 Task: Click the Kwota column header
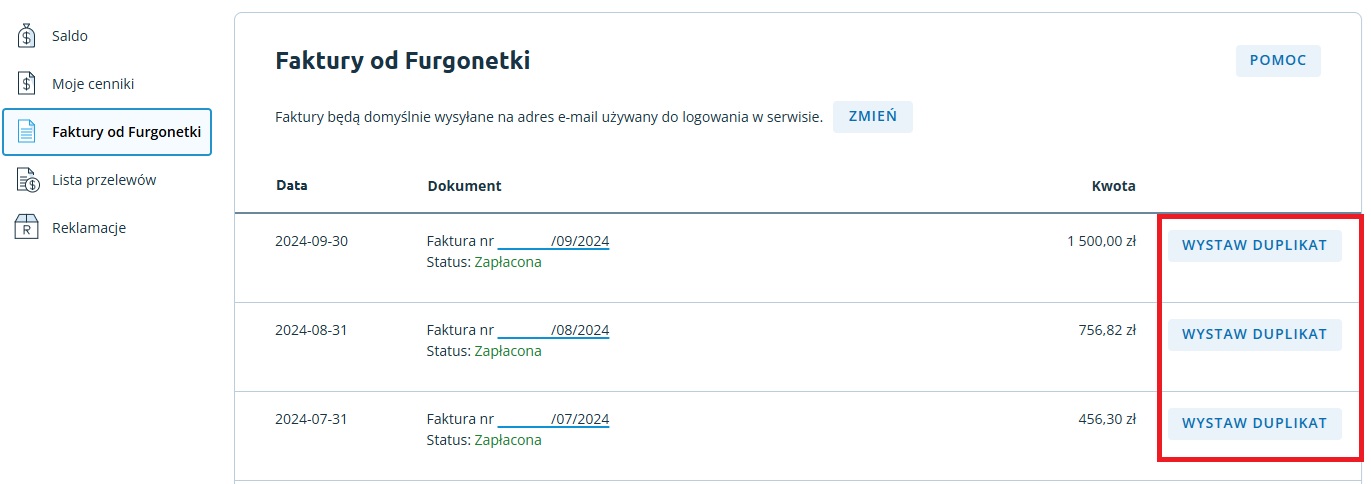point(1113,186)
